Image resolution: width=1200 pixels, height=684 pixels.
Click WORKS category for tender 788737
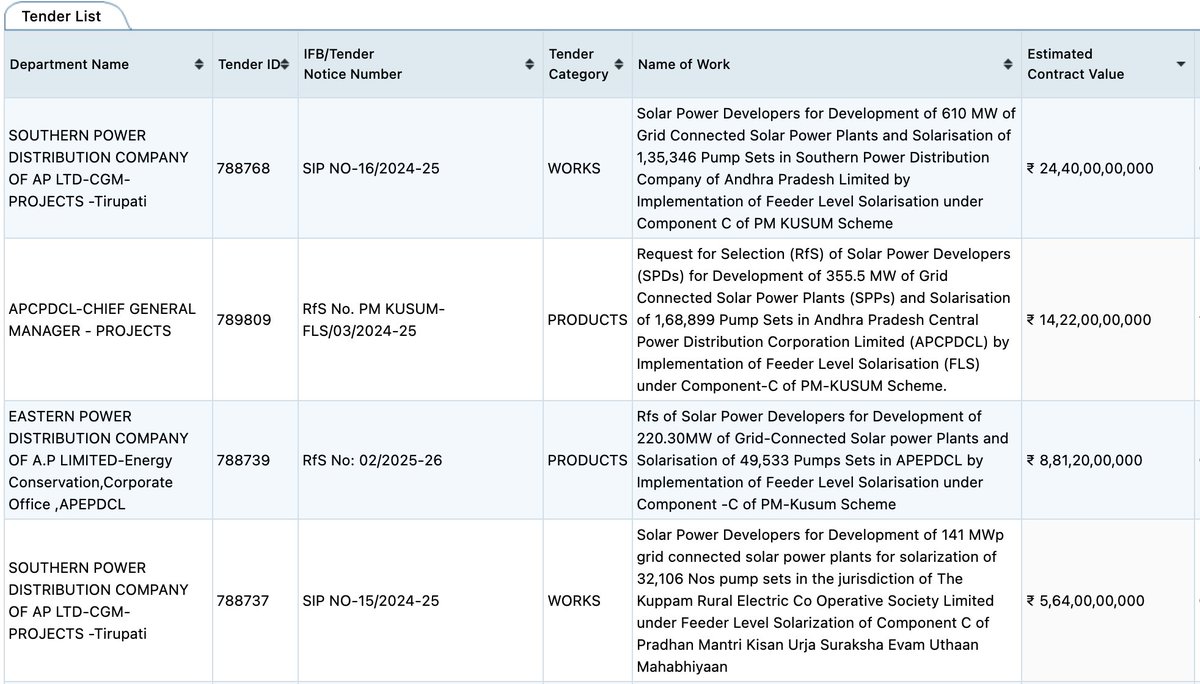[x=574, y=601]
